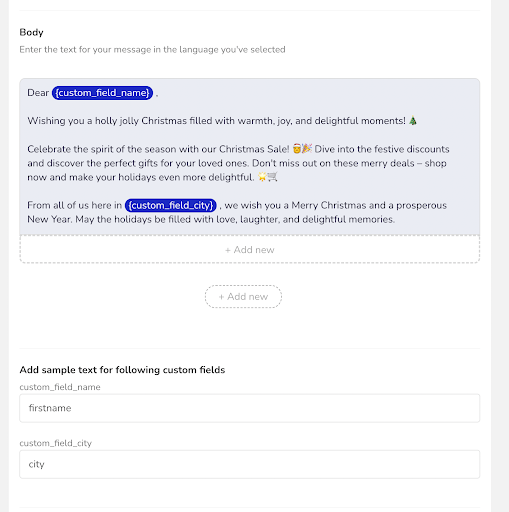The height and width of the screenshot is (512, 509).
Task: Click the custom_field_city label above city
Action: 56,443
